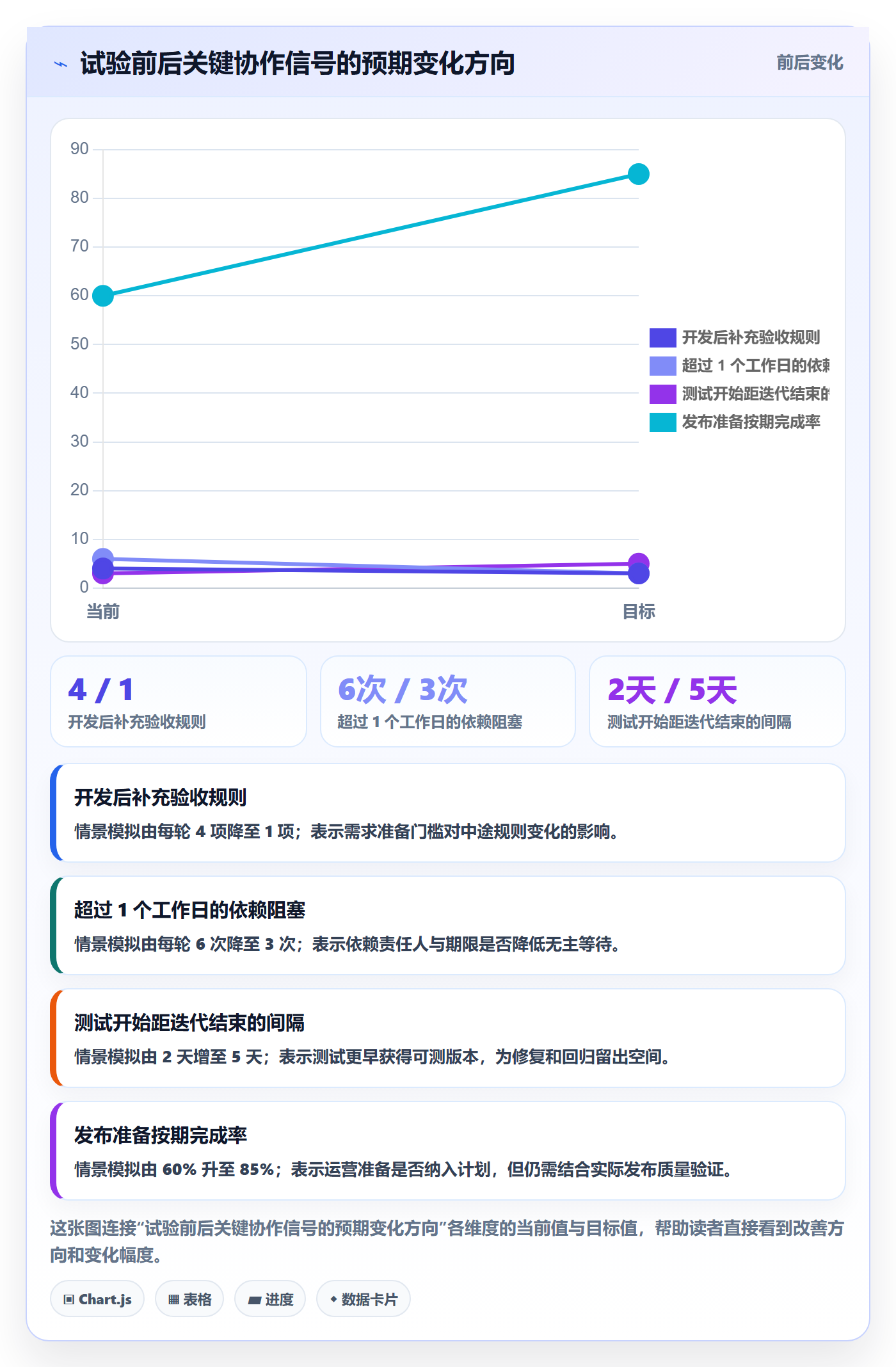Click the main title 试验前后关键协作信号的预期变化方向
The image size is (896, 1367).
click(298, 63)
